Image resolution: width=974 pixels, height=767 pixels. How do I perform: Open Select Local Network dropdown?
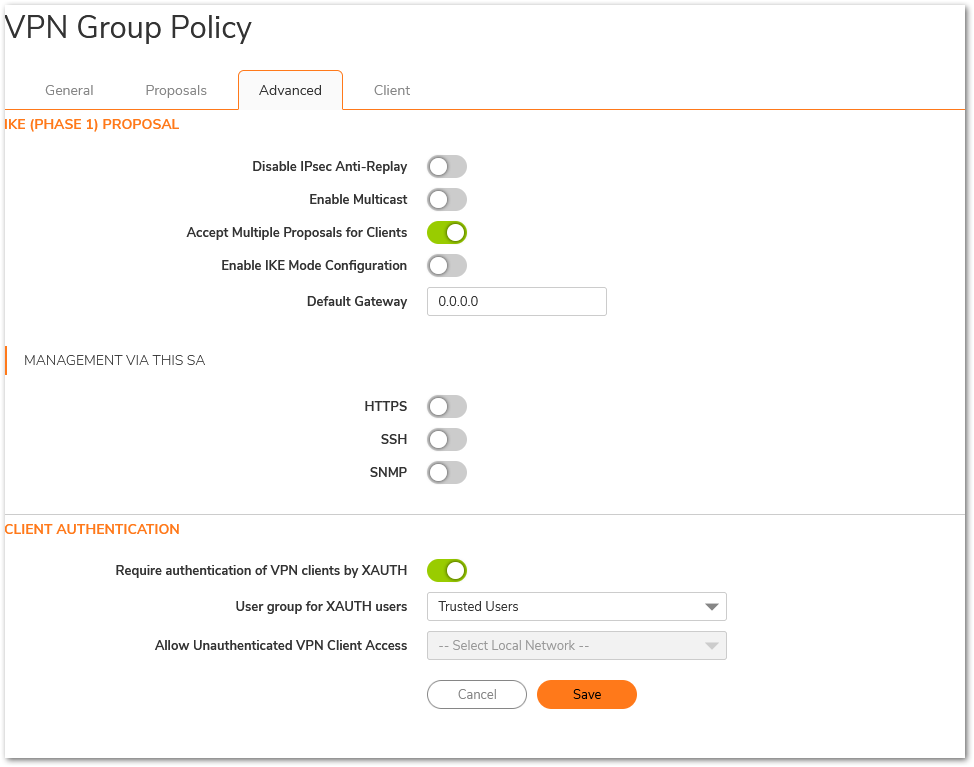coord(576,645)
